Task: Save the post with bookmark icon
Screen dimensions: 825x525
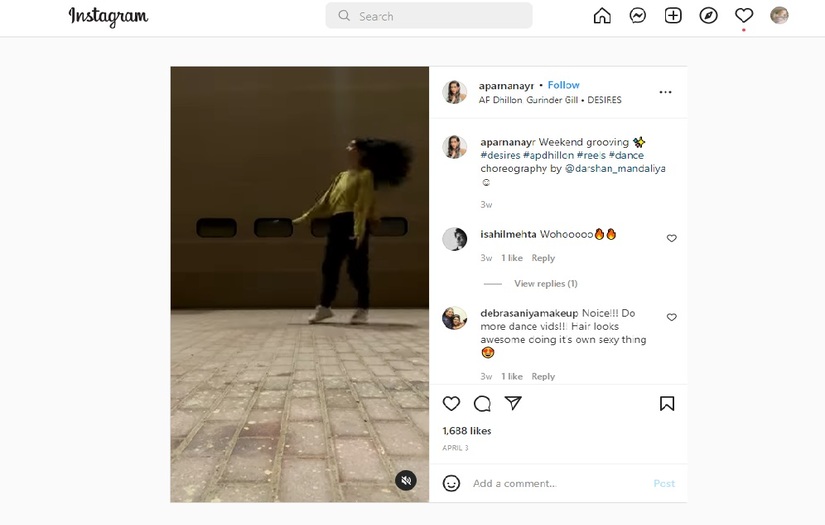Action: pos(667,403)
